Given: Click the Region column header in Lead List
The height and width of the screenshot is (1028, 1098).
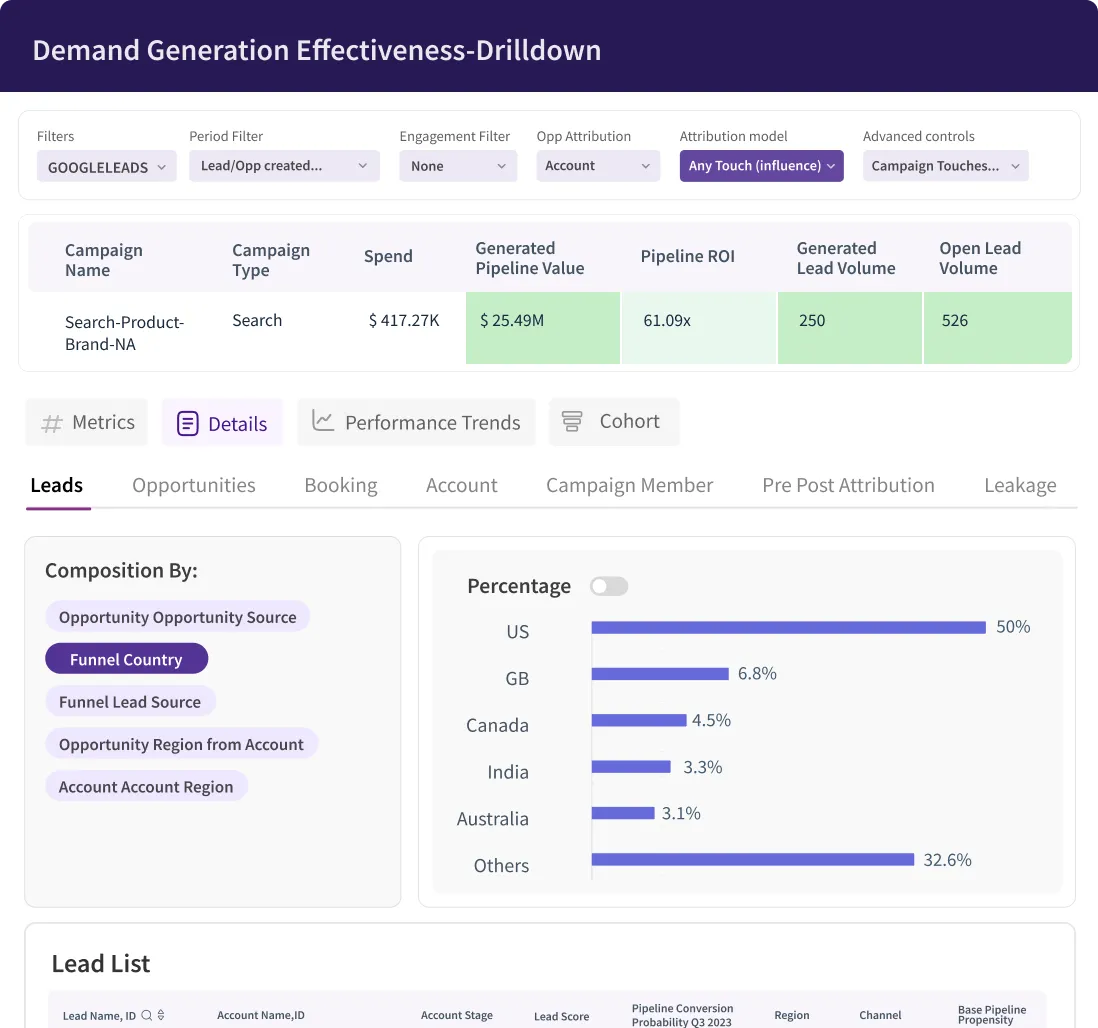Looking at the screenshot, I should [x=792, y=1015].
